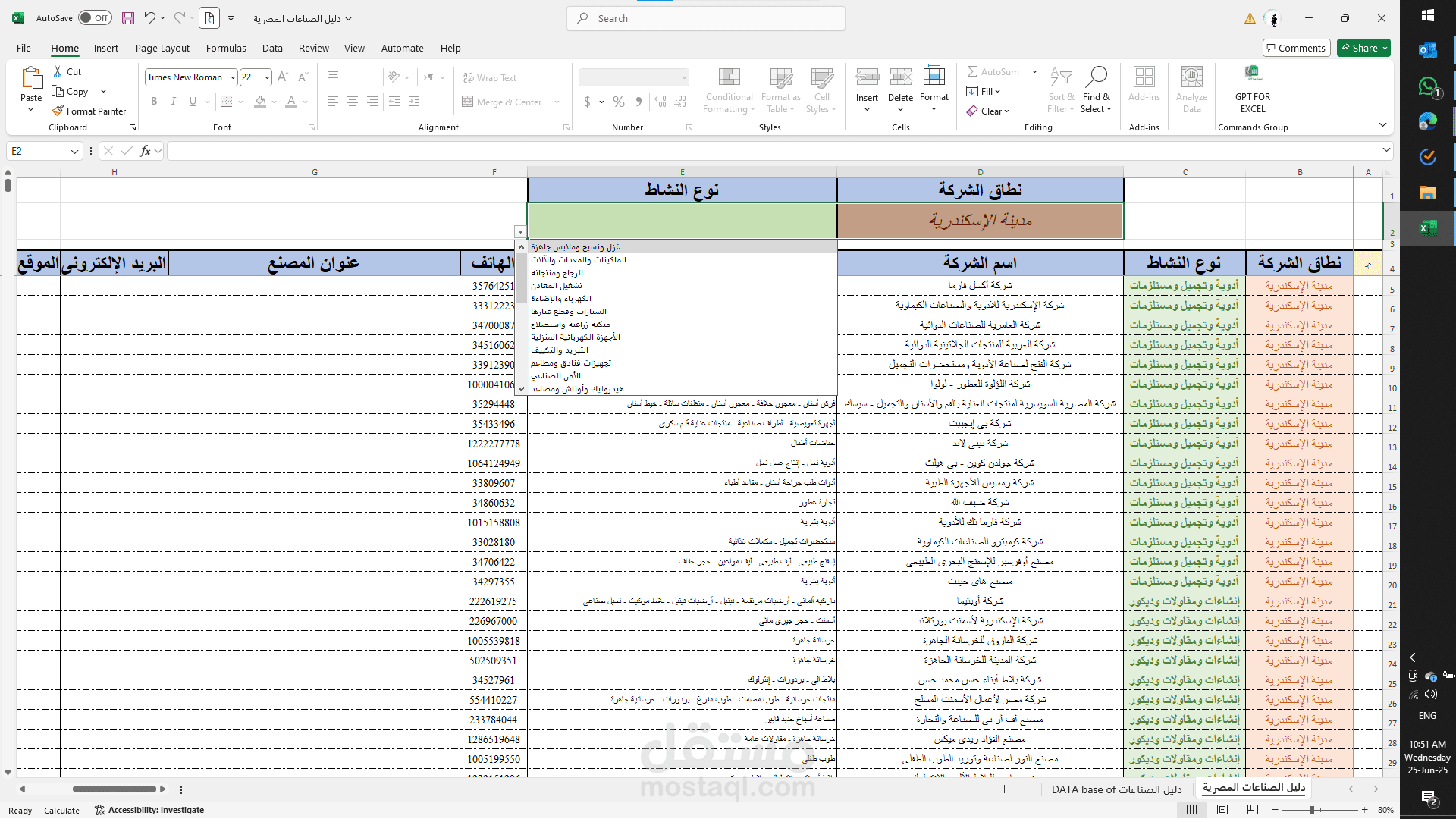1456x819 pixels.
Task: Click the Format Painter brush
Action: click(58, 111)
